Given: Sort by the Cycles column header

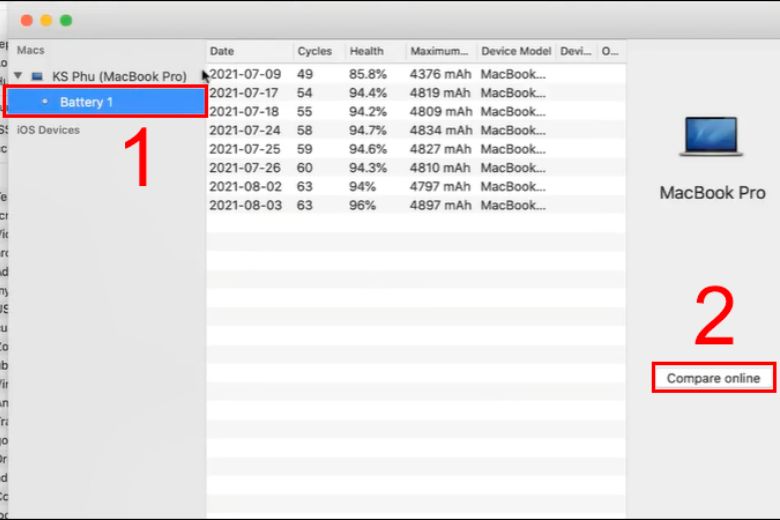Looking at the screenshot, I should (x=314, y=51).
